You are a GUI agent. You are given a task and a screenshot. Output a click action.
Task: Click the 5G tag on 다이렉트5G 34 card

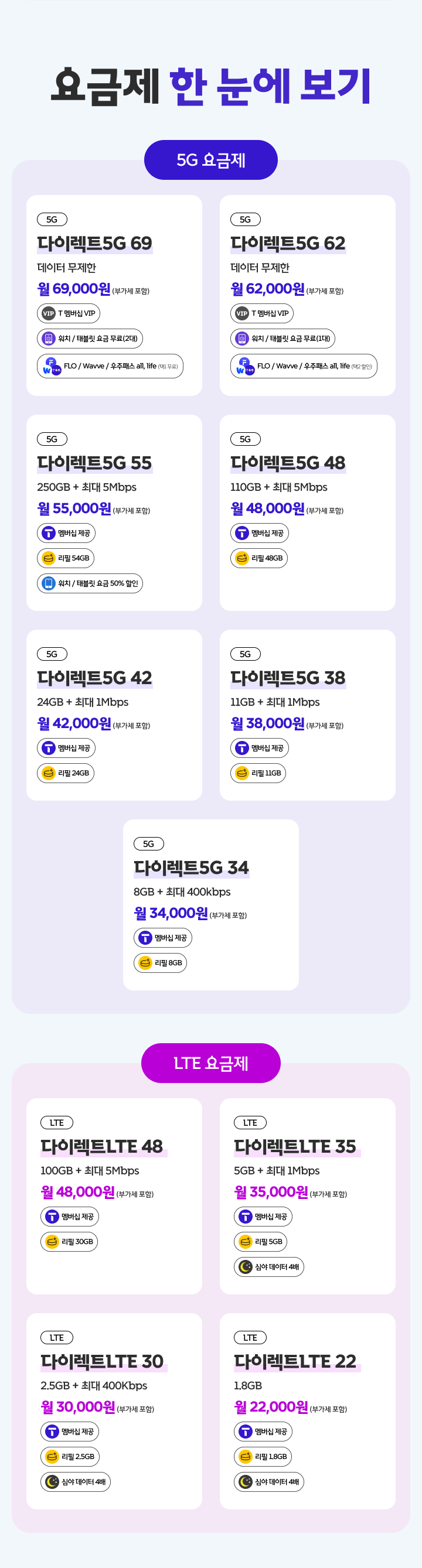click(x=149, y=843)
